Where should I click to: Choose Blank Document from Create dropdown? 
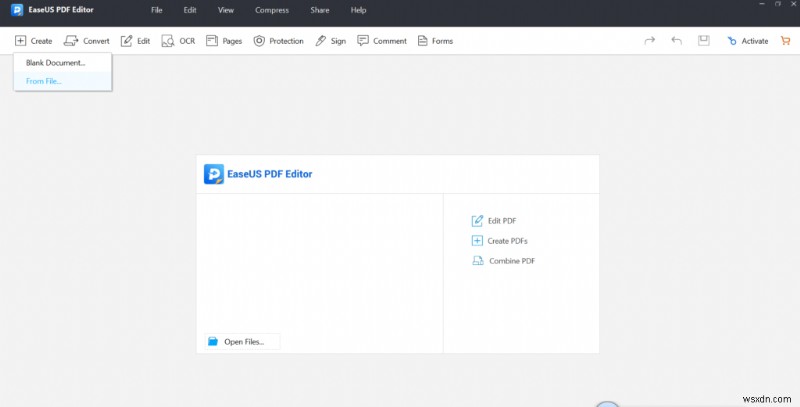[55, 63]
